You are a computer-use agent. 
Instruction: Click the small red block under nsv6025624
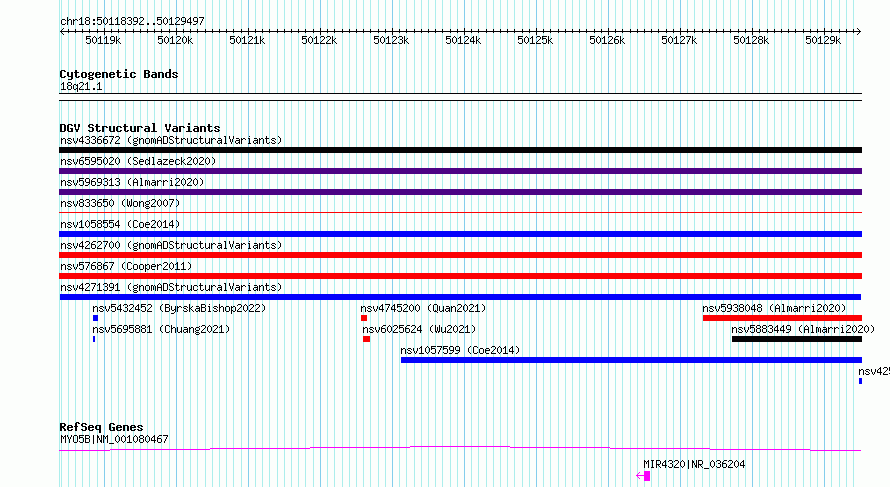coord(367,339)
